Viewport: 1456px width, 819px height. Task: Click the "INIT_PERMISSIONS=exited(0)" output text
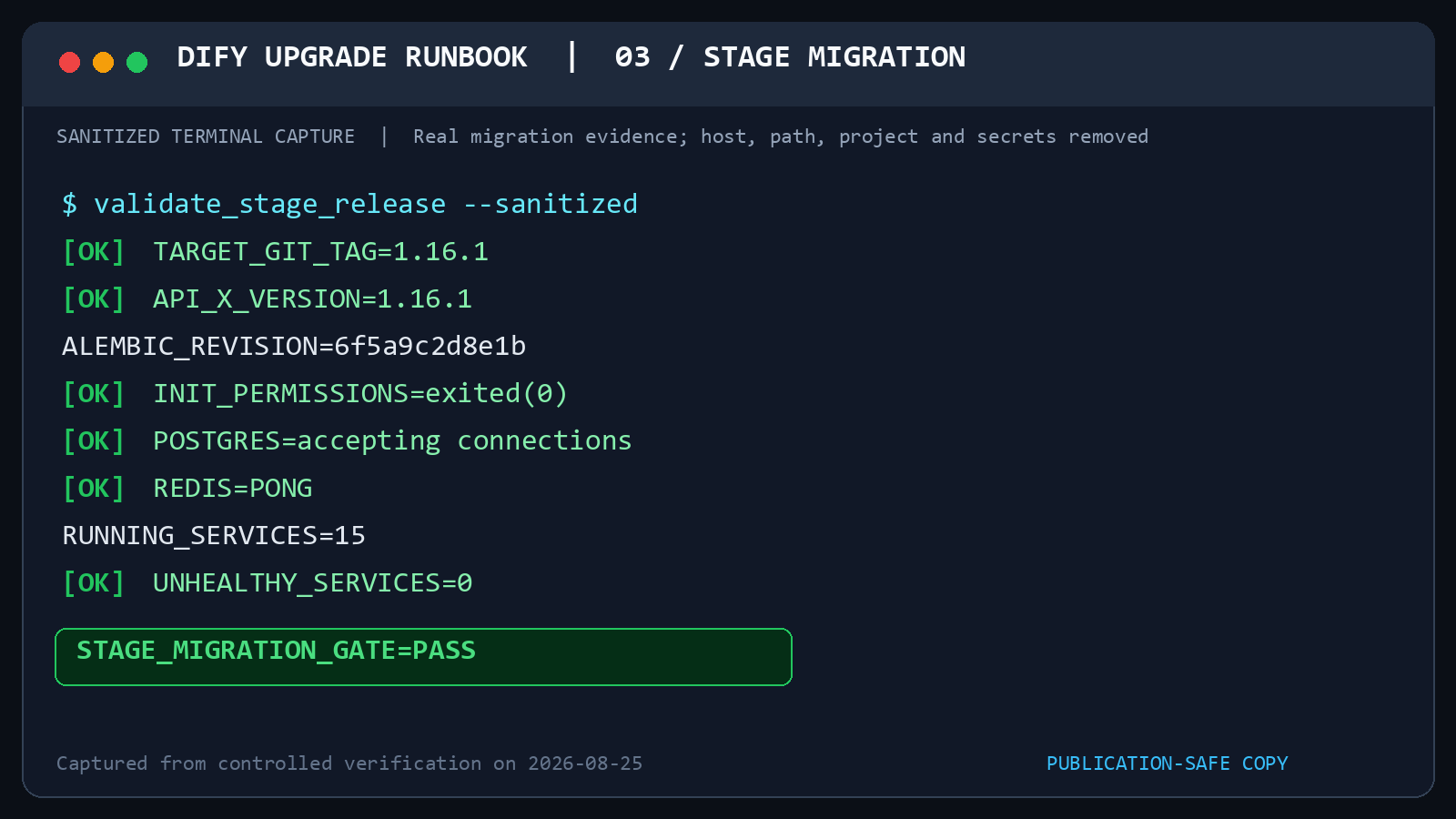(x=360, y=393)
